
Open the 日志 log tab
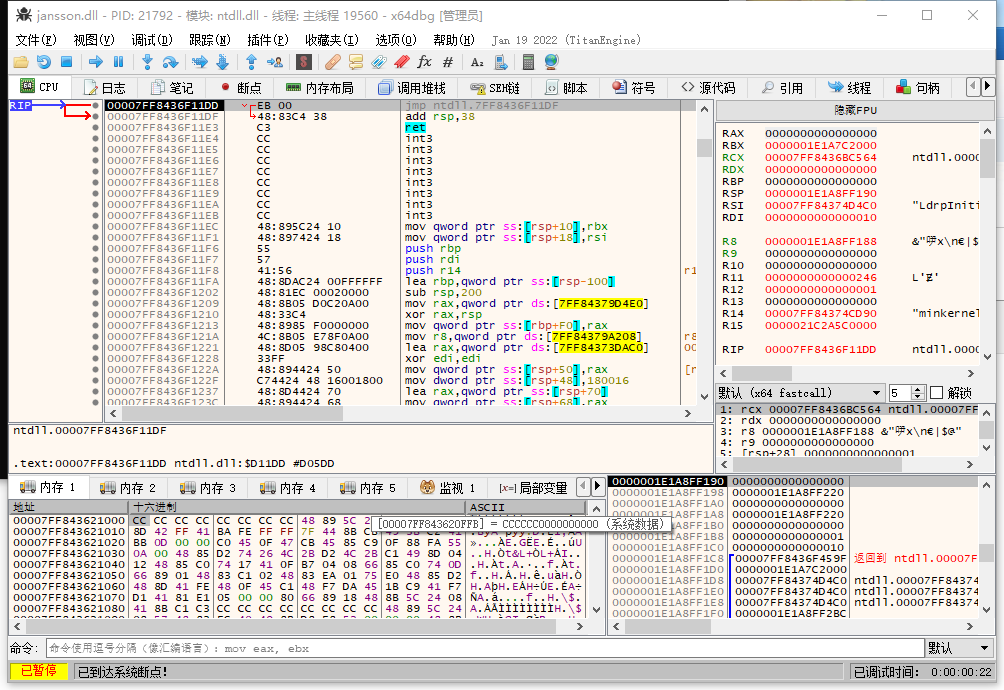(x=104, y=88)
